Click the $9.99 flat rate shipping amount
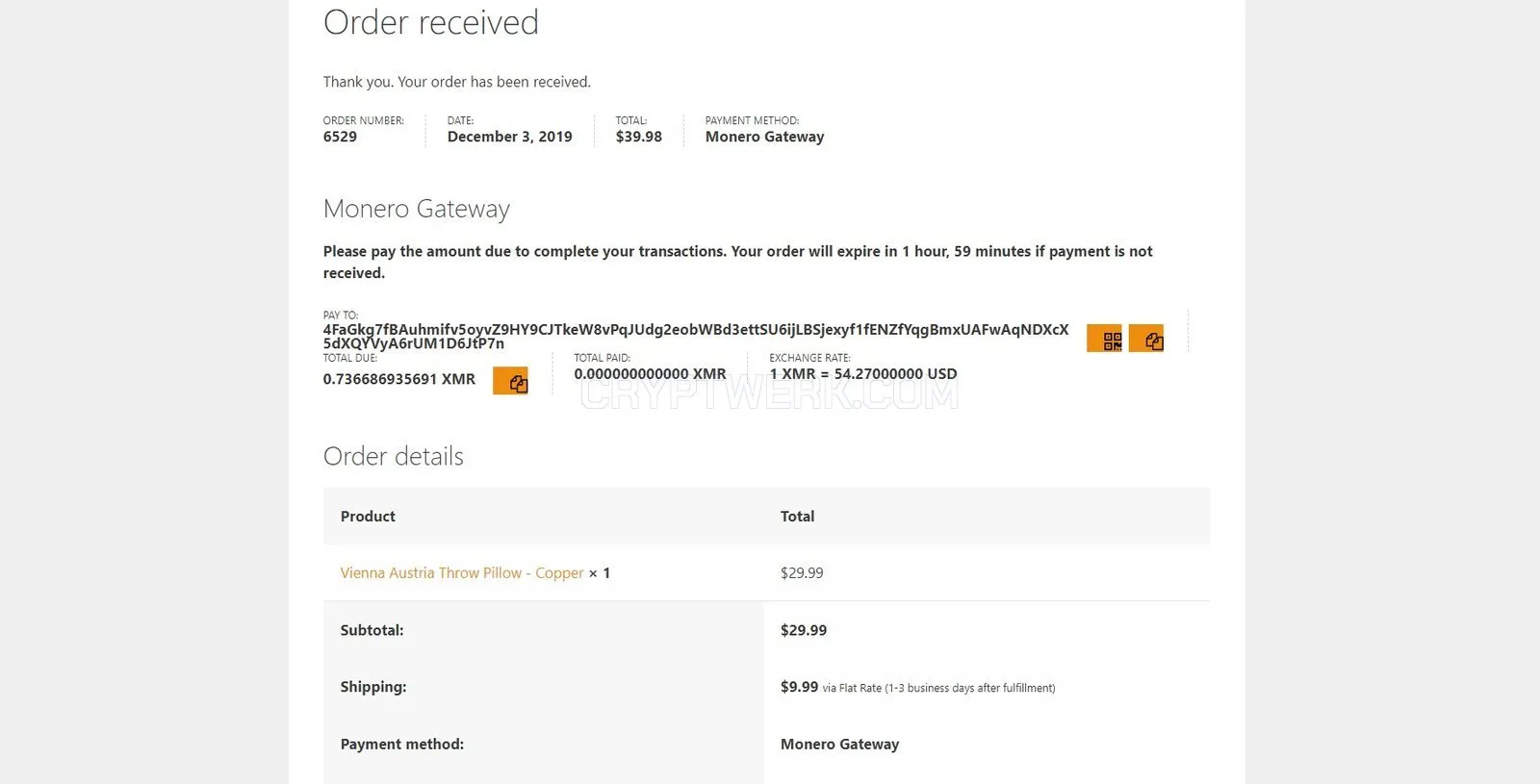 [799, 687]
